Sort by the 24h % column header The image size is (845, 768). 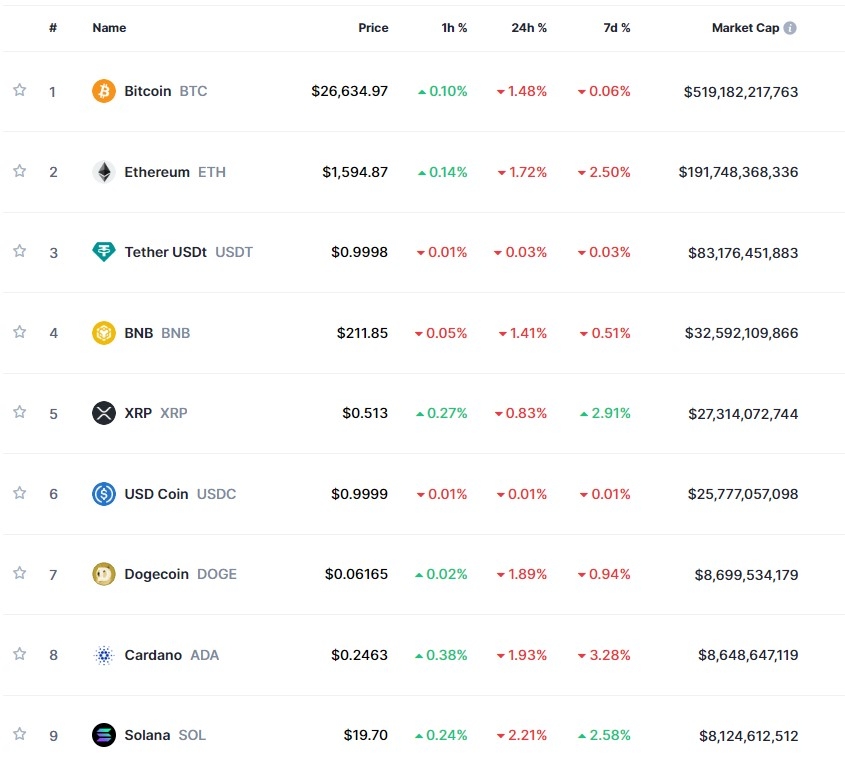529,28
